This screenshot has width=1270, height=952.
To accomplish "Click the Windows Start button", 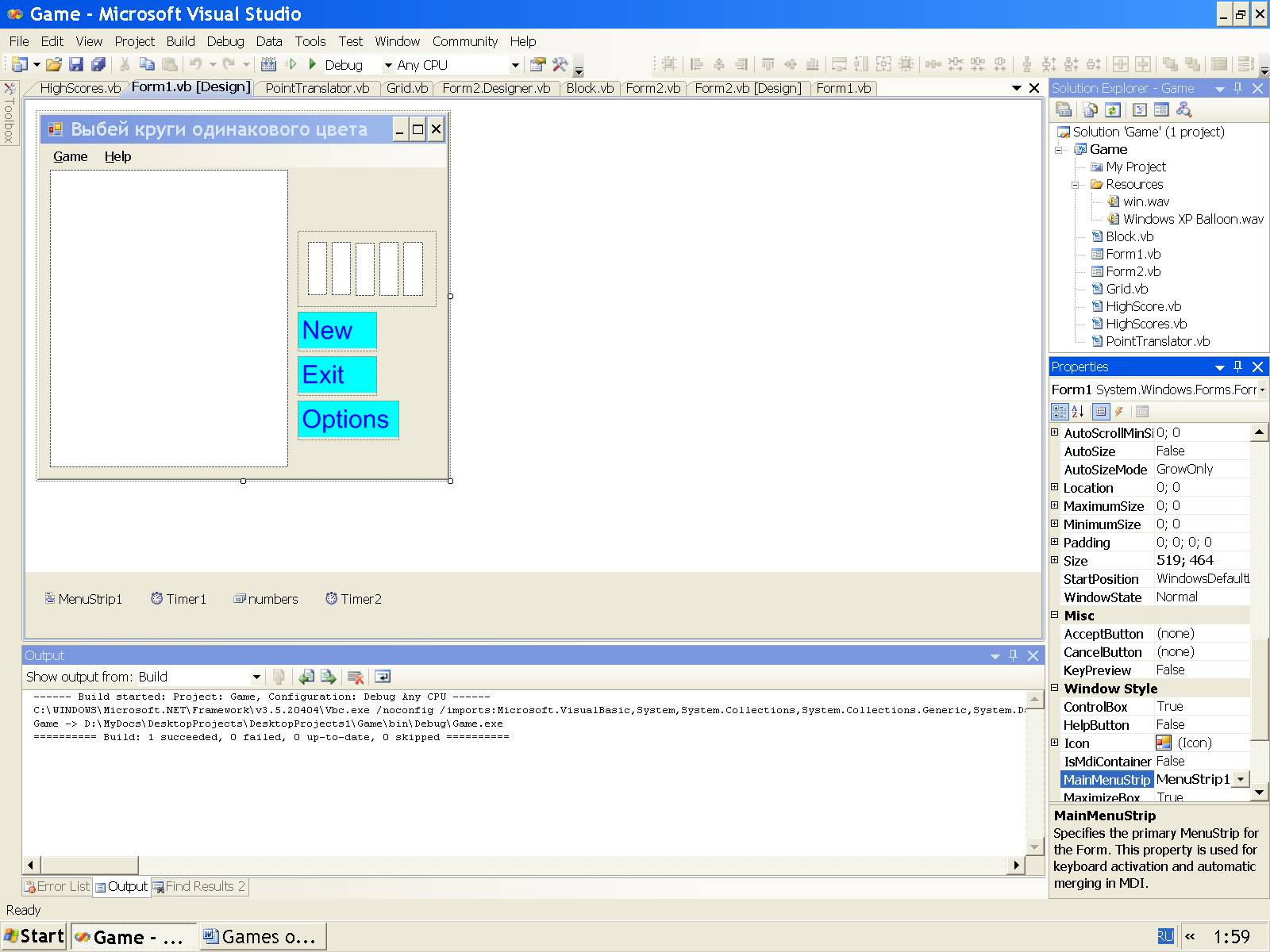I will (x=34, y=937).
